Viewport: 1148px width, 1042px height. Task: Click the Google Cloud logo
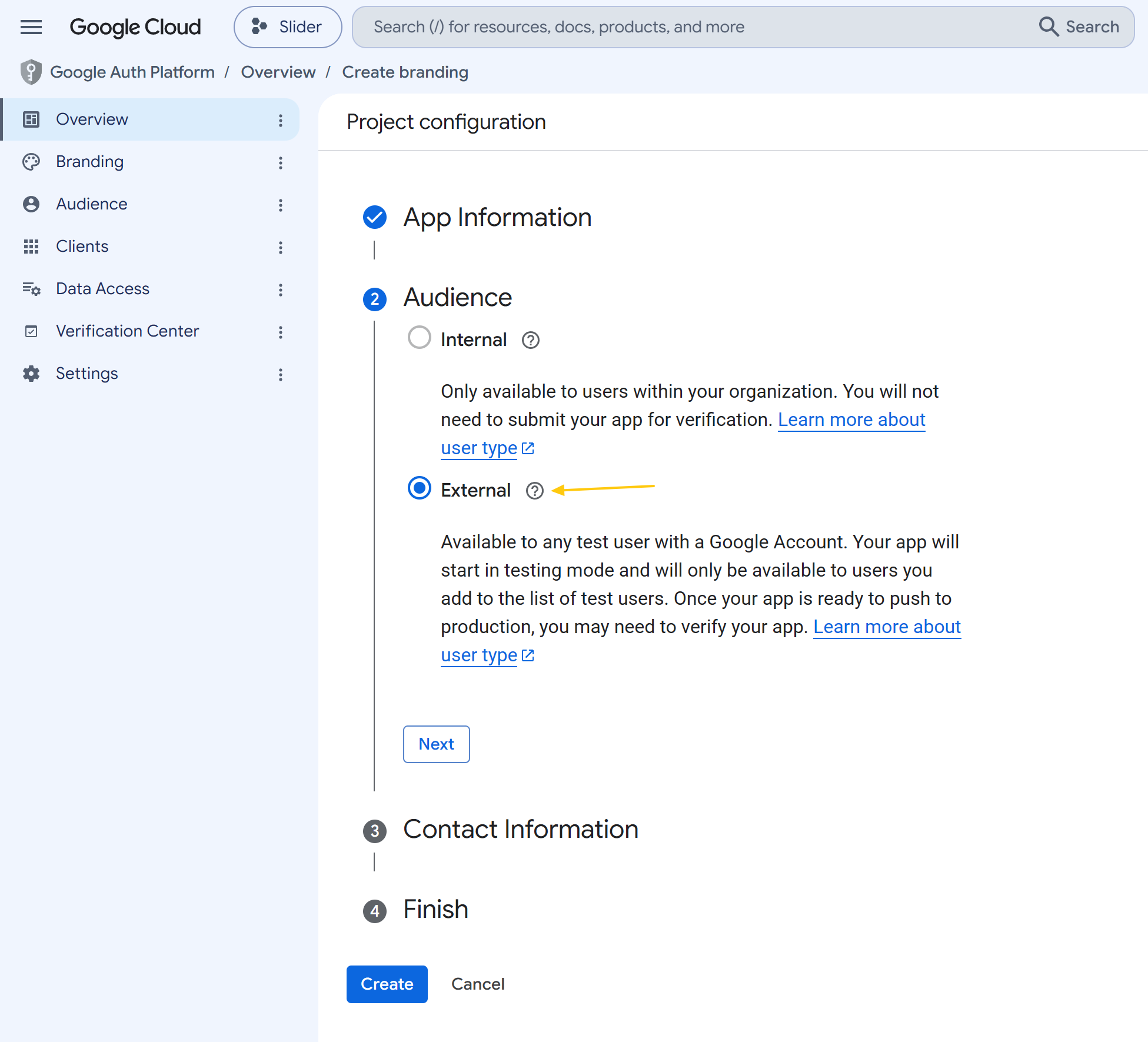(x=135, y=27)
